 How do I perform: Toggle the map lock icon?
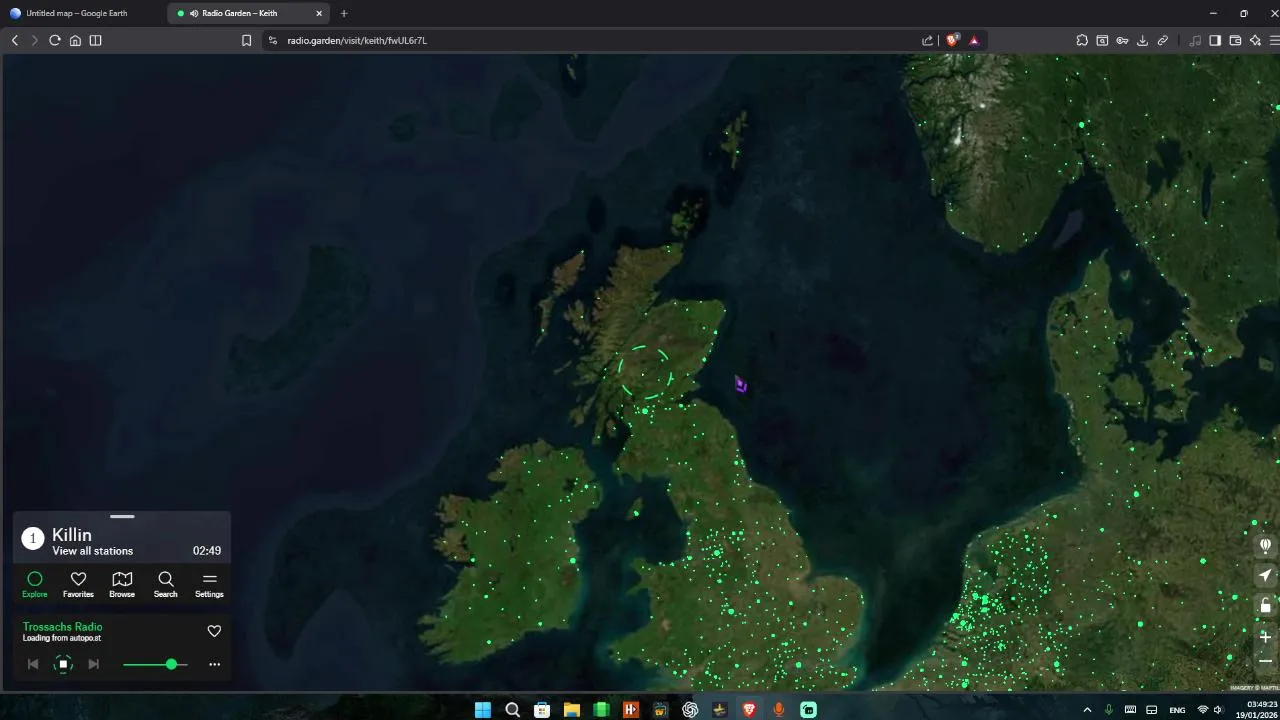(x=1265, y=605)
